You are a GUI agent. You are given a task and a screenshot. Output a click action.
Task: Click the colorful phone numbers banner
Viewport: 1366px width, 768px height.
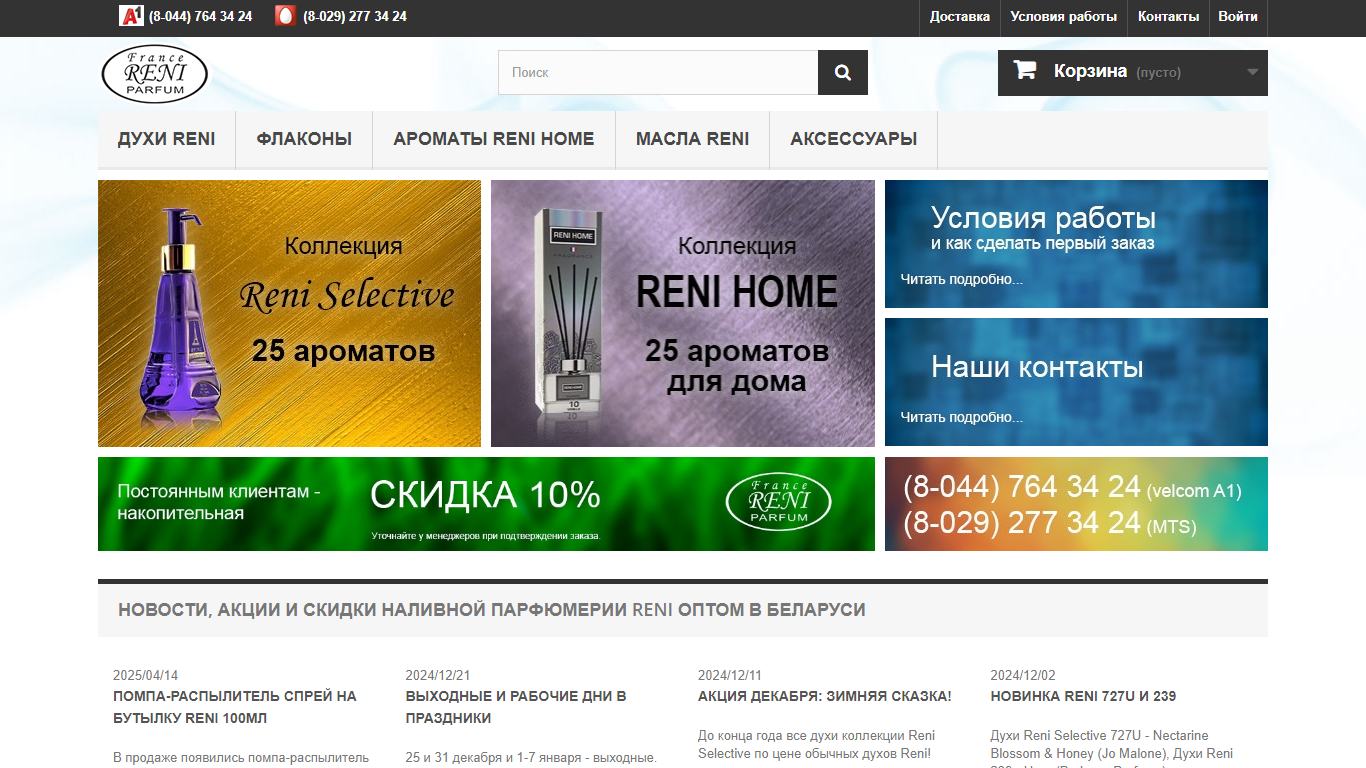click(x=1076, y=504)
